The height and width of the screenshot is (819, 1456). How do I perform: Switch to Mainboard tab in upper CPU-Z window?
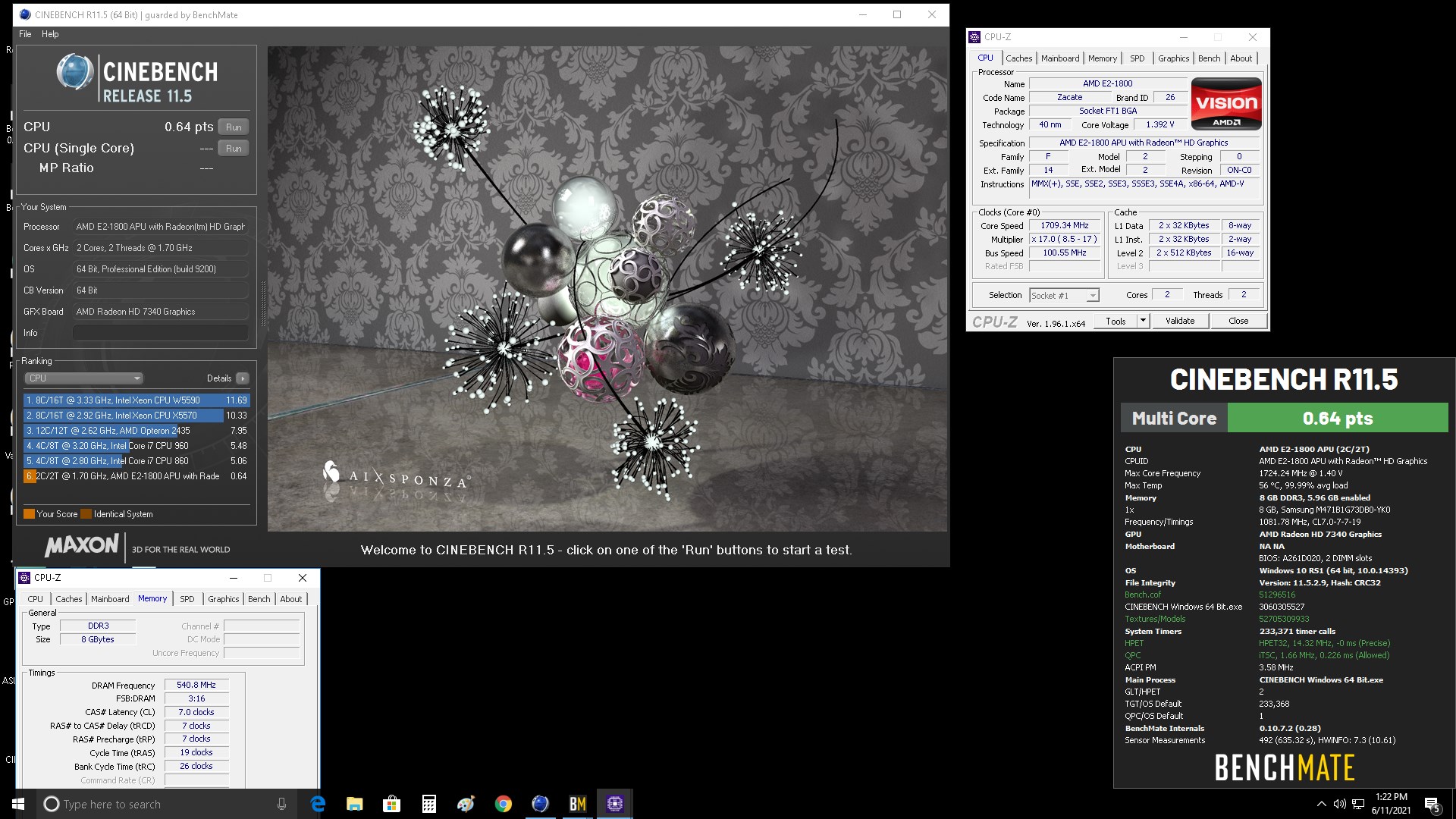tap(1059, 58)
